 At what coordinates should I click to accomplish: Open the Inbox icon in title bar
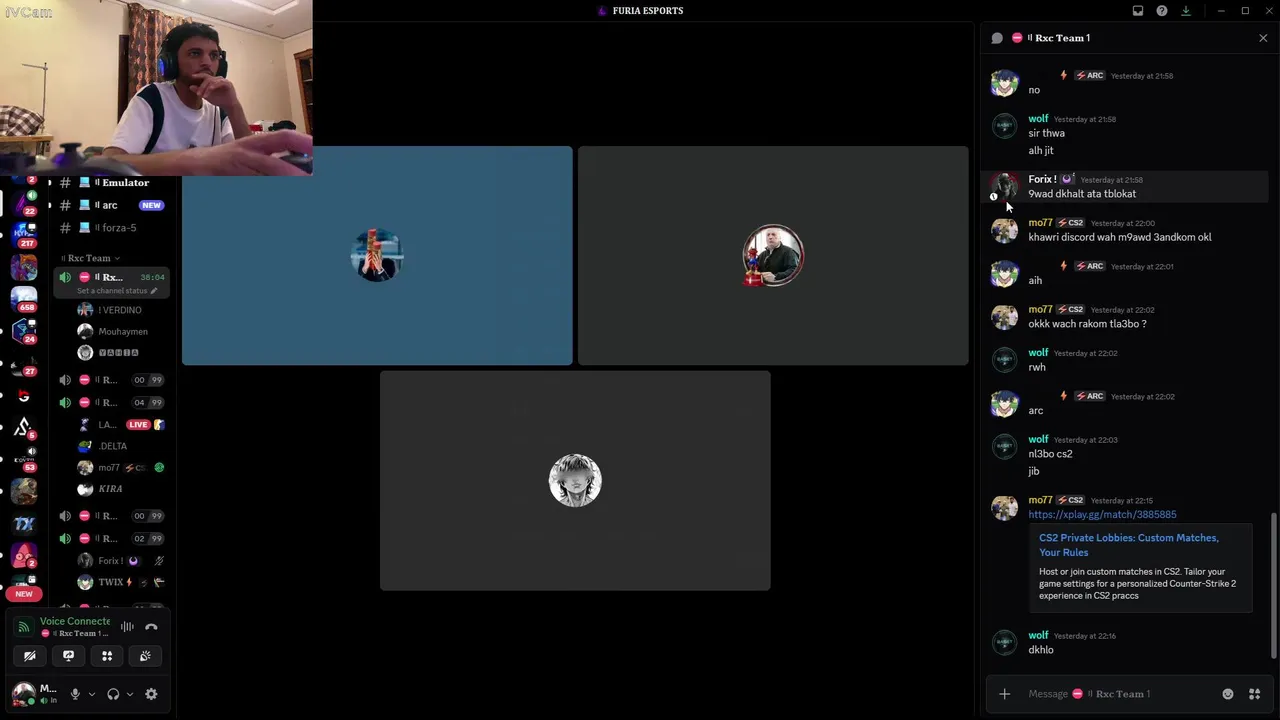pyautogui.click(x=1138, y=11)
